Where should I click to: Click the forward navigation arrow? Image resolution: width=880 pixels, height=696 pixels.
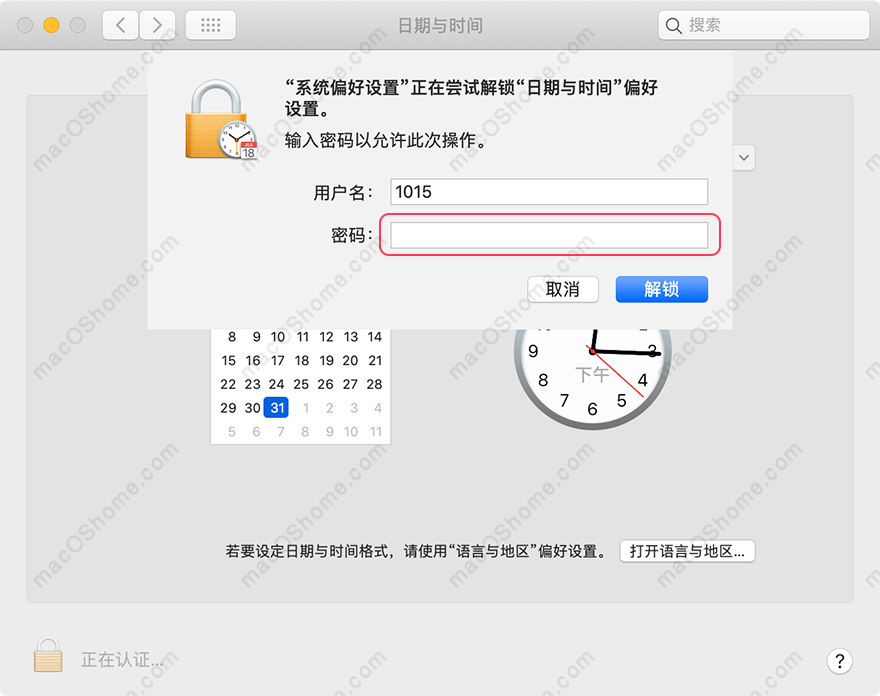pos(157,25)
